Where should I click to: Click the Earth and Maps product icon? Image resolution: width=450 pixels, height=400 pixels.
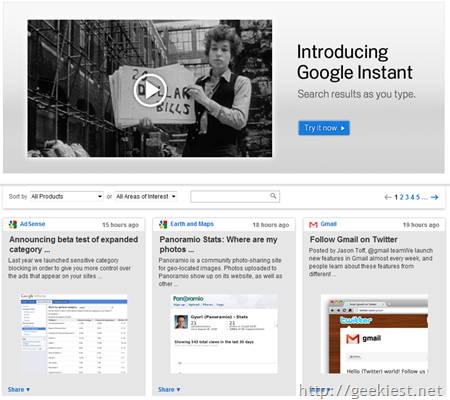(x=163, y=224)
